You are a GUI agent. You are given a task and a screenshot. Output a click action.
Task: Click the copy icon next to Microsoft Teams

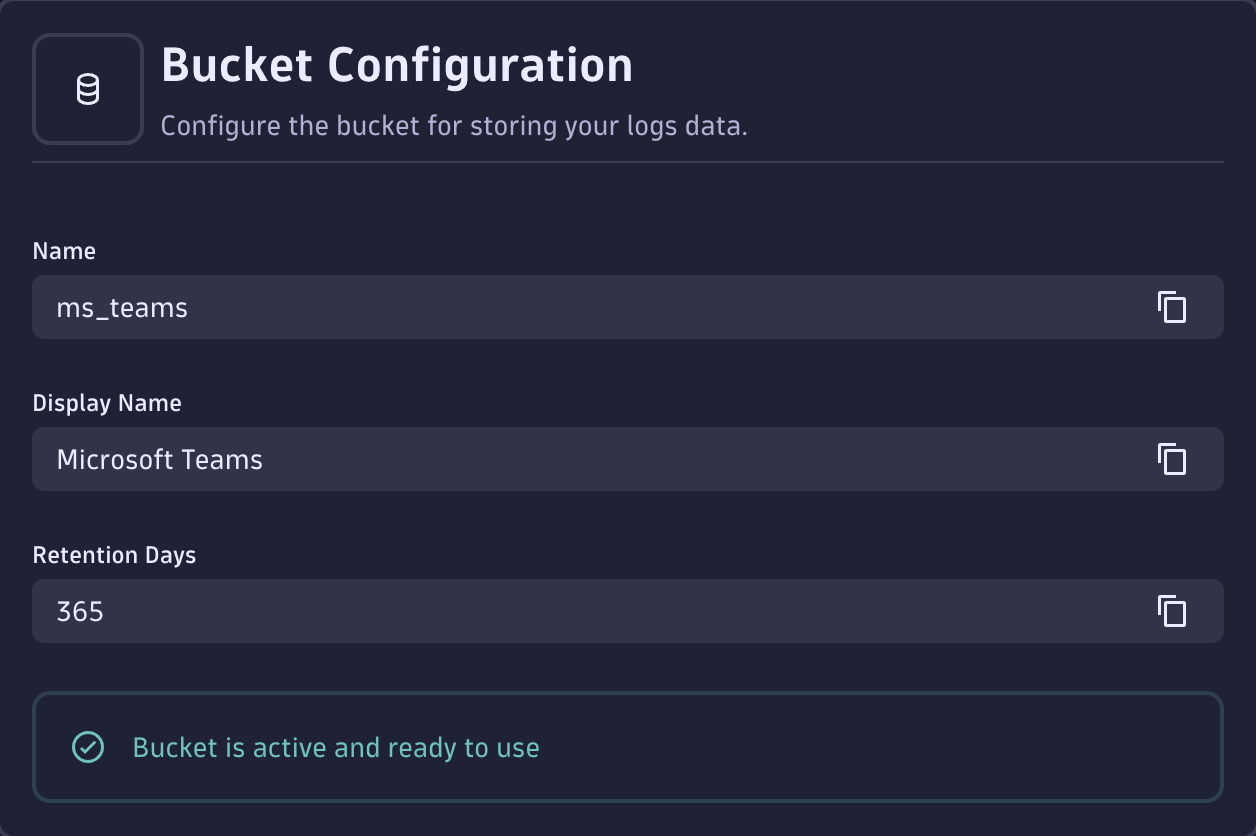1172,459
